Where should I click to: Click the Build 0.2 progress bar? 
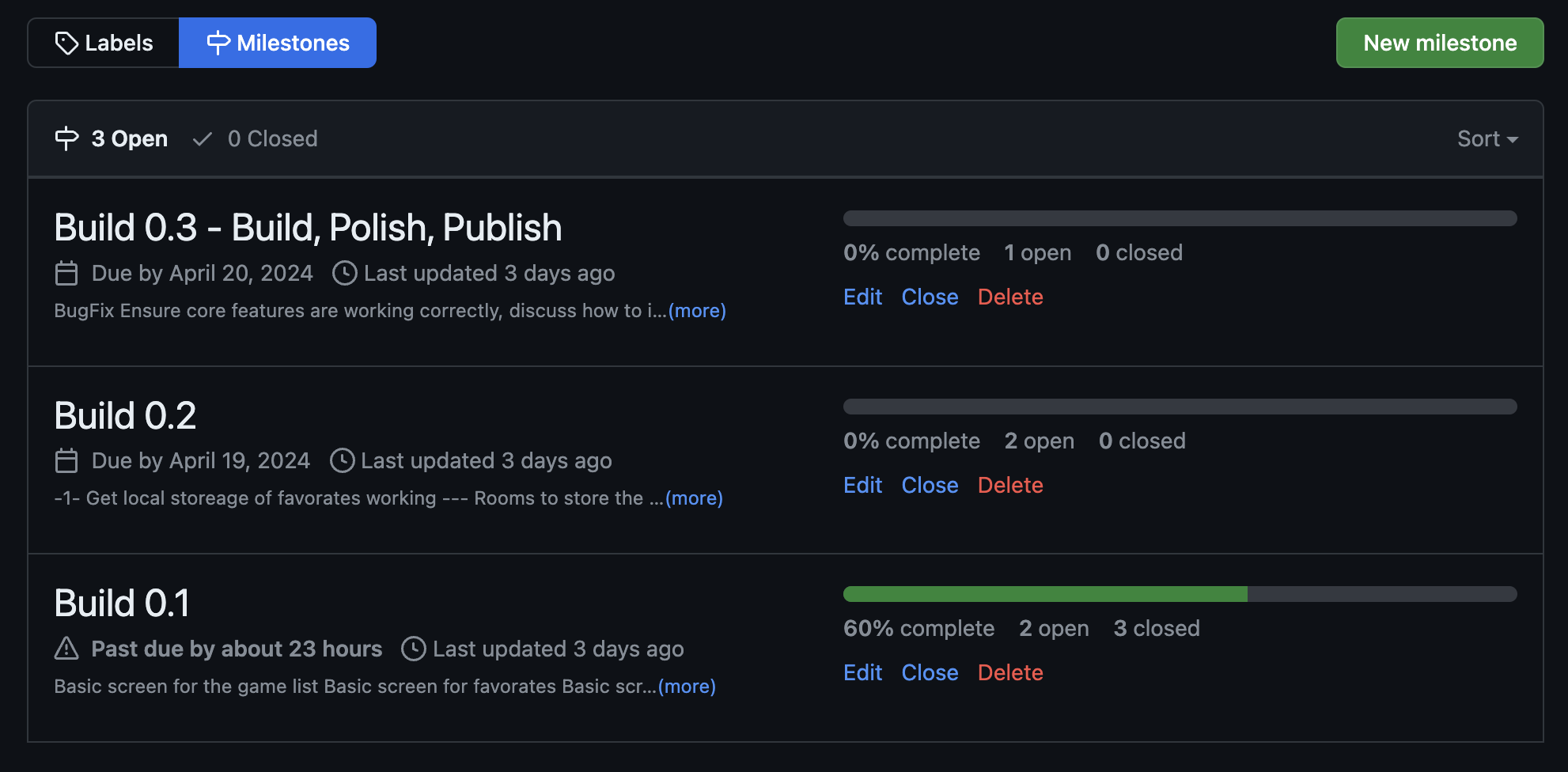pos(1180,407)
